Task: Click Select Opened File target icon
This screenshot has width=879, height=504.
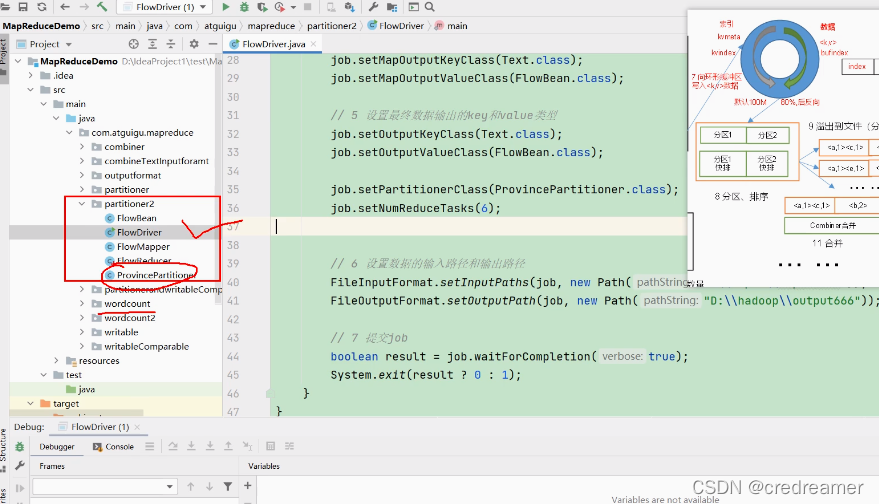Action: coord(133,44)
